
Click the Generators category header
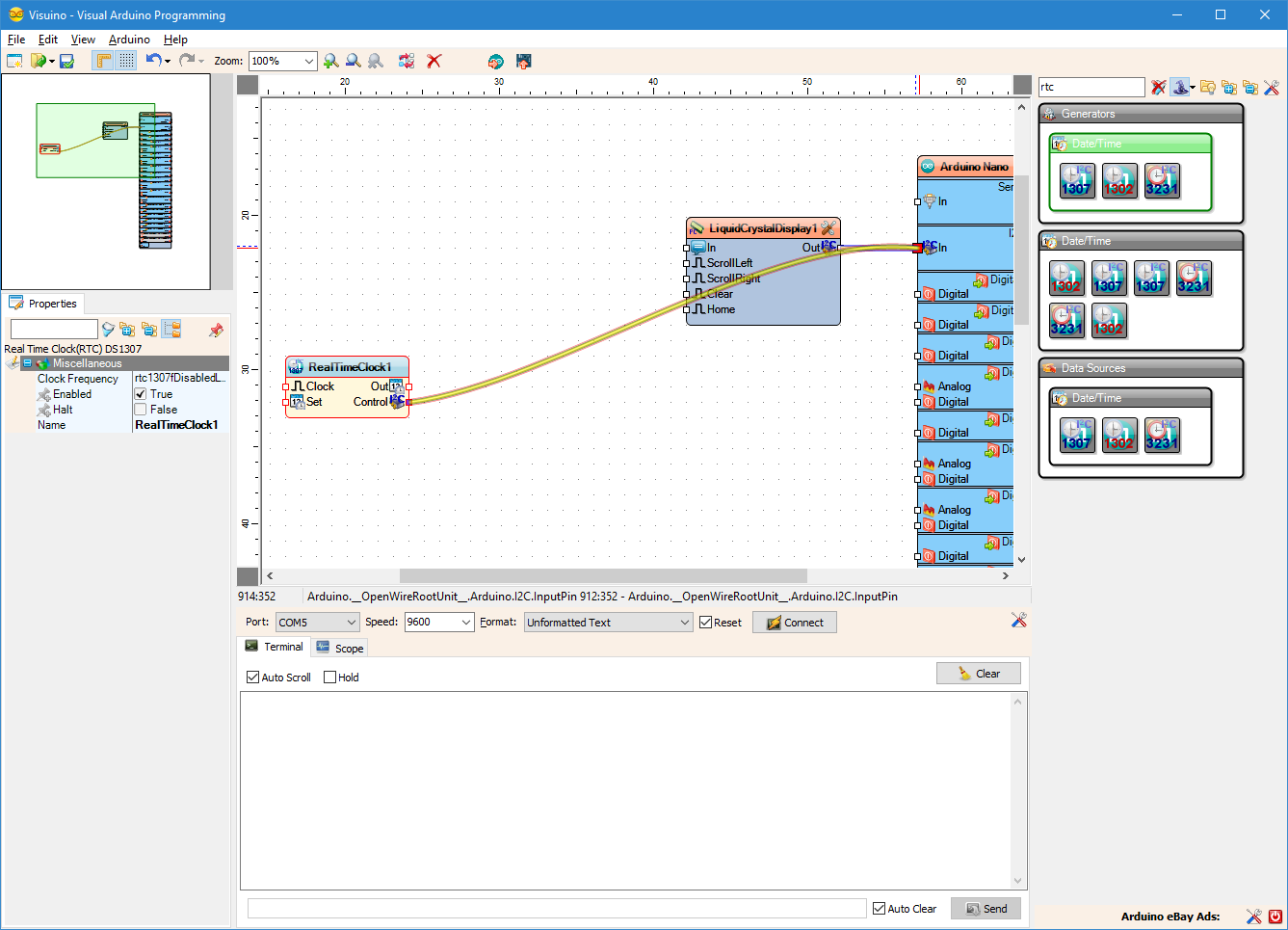tap(1141, 114)
